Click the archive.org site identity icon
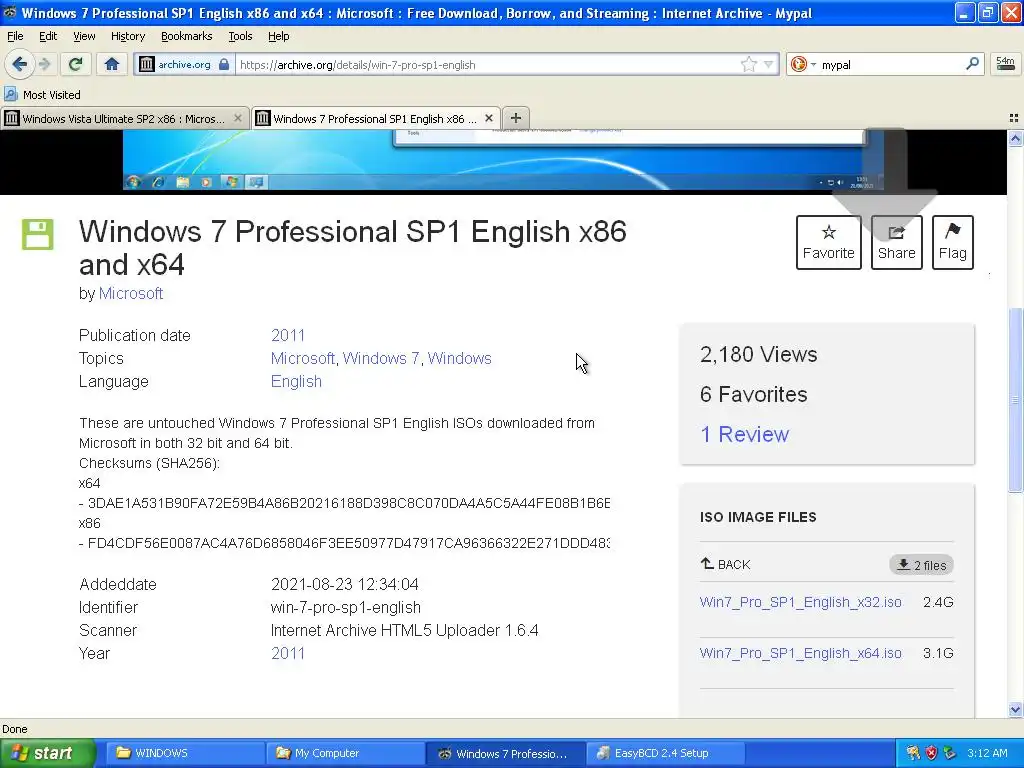 [147, 64]
